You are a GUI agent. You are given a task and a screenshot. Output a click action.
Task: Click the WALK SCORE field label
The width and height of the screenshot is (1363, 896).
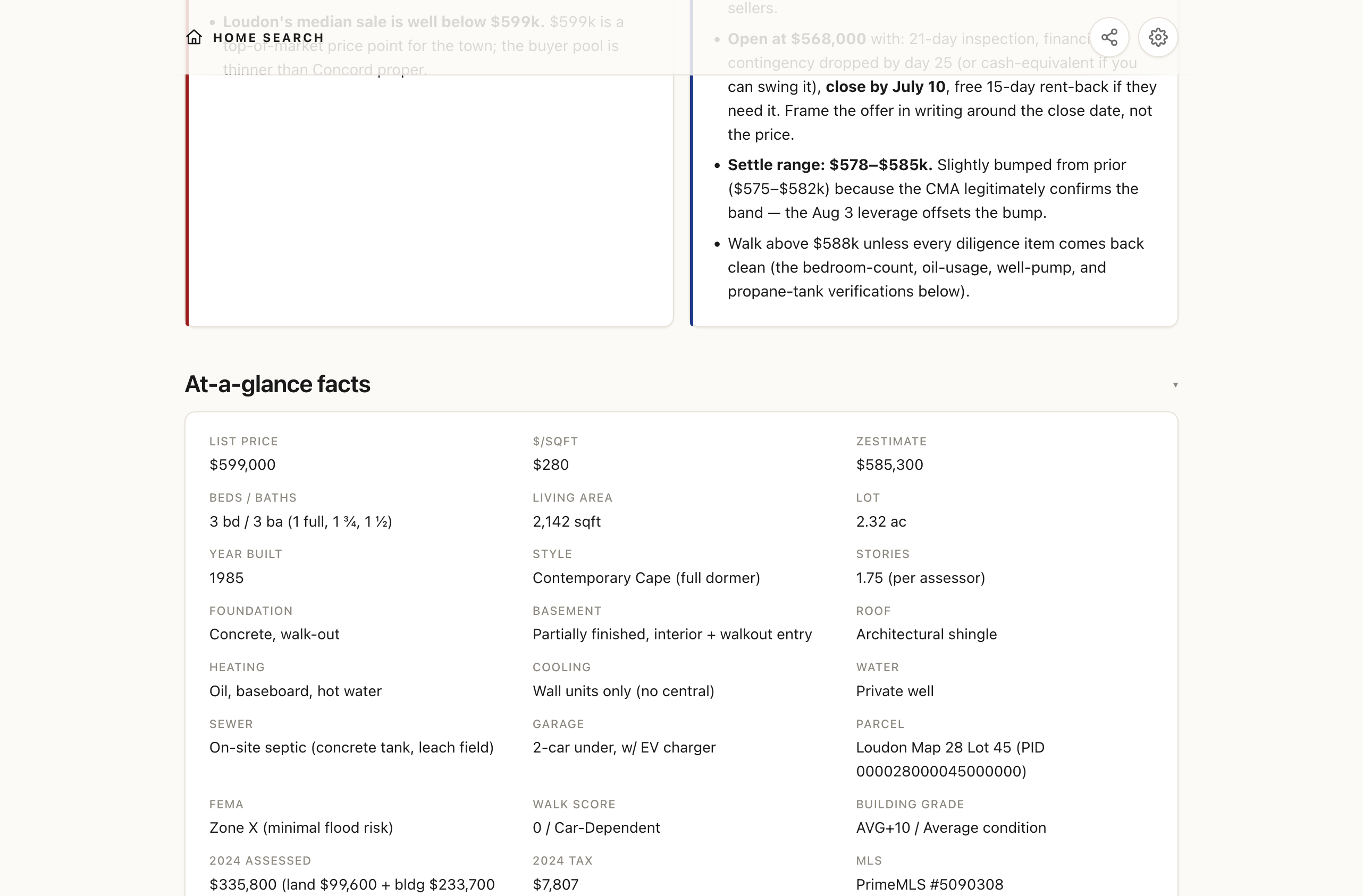(574, 804)
